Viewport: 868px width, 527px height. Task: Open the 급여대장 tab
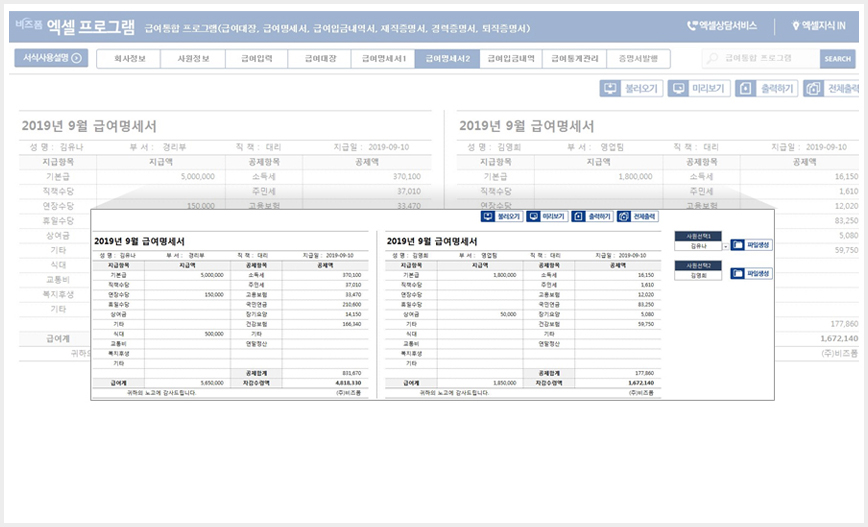[x=320, y=59]
